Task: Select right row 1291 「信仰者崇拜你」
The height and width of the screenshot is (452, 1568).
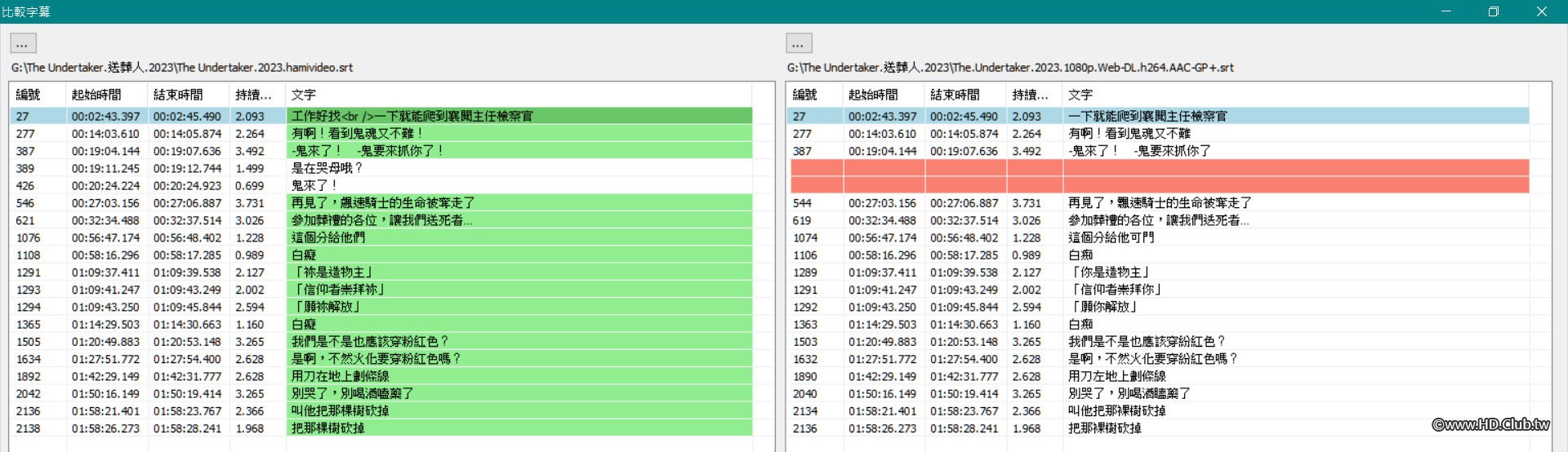Action: pyautogui.click(x=1116, y=290)
